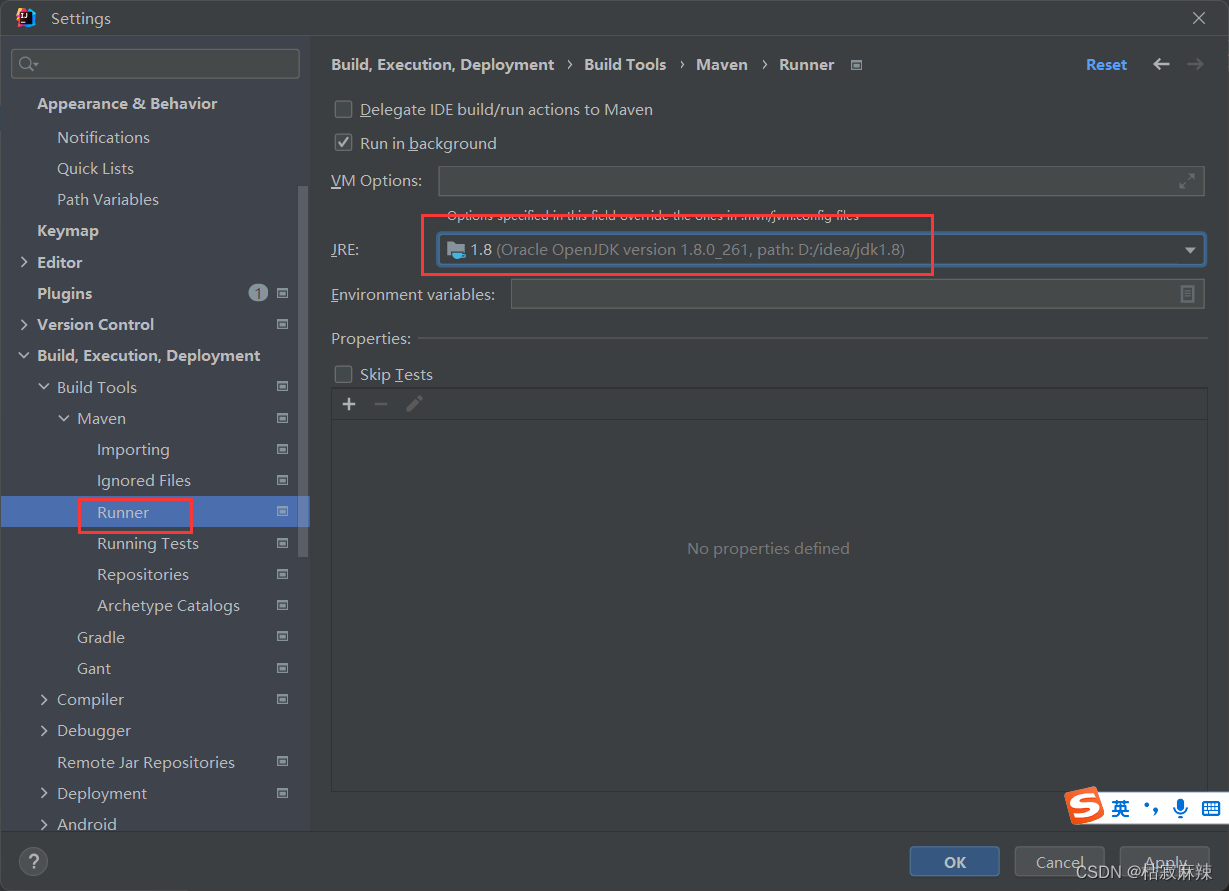Click the project-level icon beside Version Control
The width and height of the screenshot is (1229, 891).
[x=283, y=324]
